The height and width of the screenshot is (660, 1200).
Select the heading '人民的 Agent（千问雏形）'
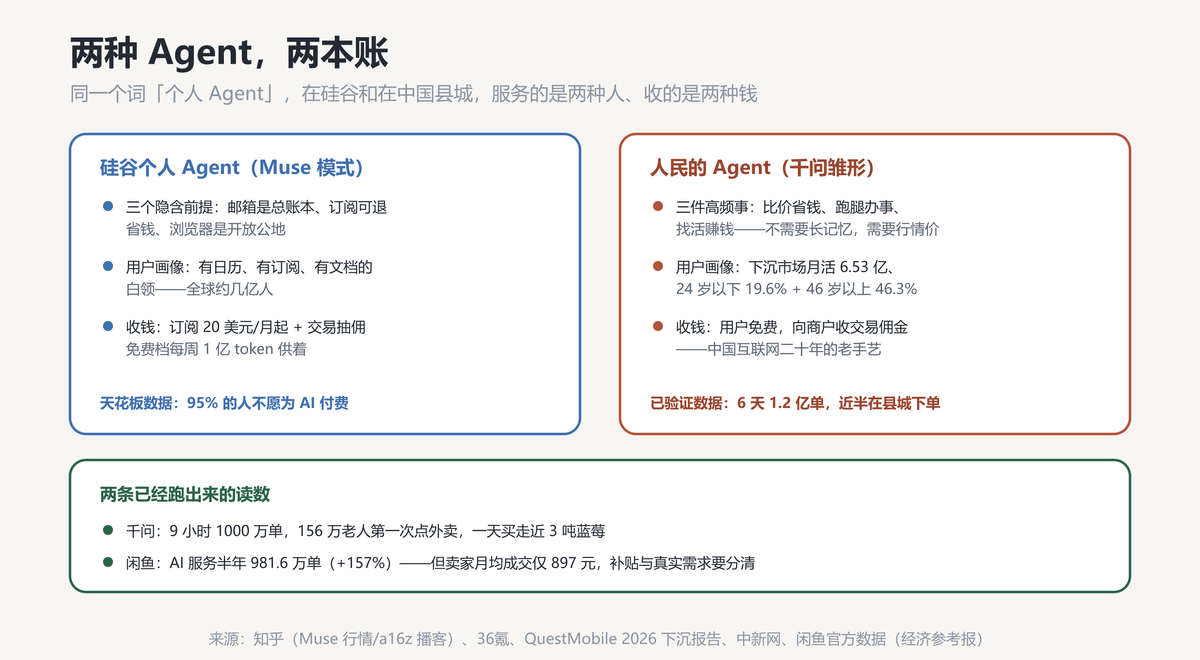pyautogui.click(x=763, y=168)
